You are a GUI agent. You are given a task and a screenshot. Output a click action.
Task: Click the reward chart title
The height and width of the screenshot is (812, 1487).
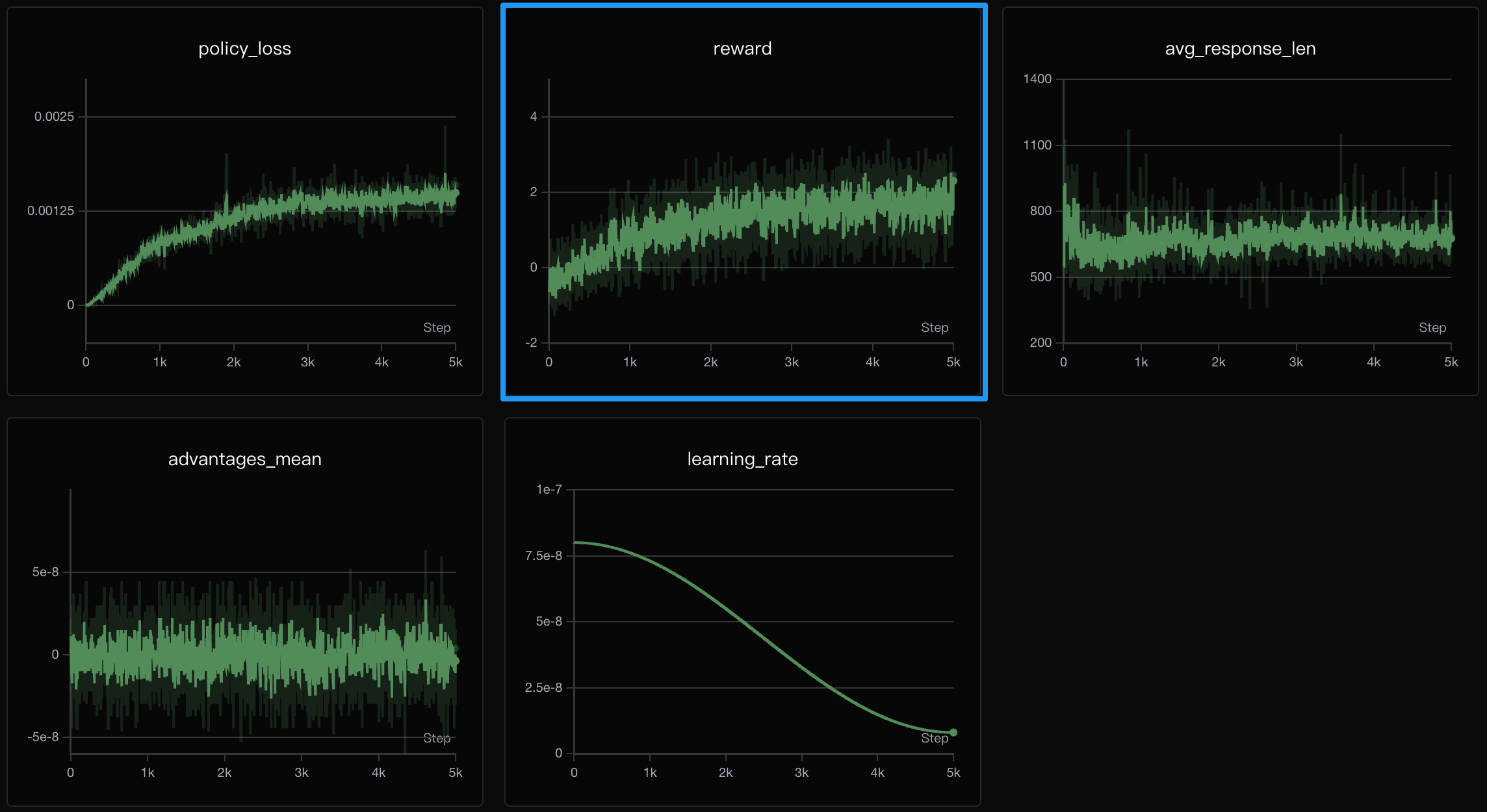742,49
